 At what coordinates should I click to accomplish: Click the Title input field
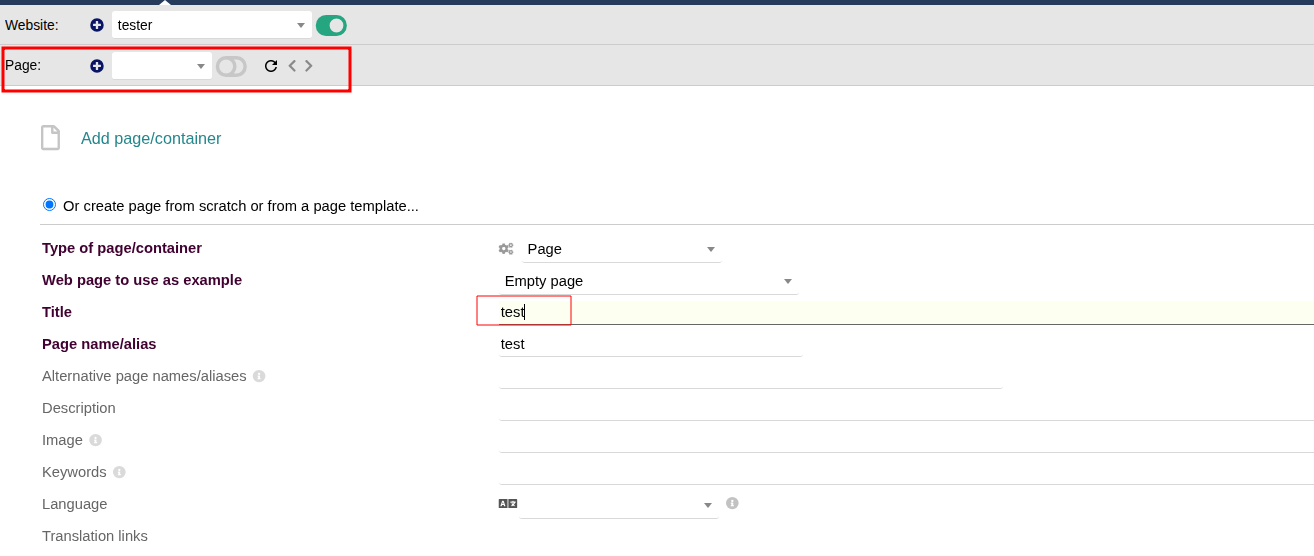pos(900,312)
